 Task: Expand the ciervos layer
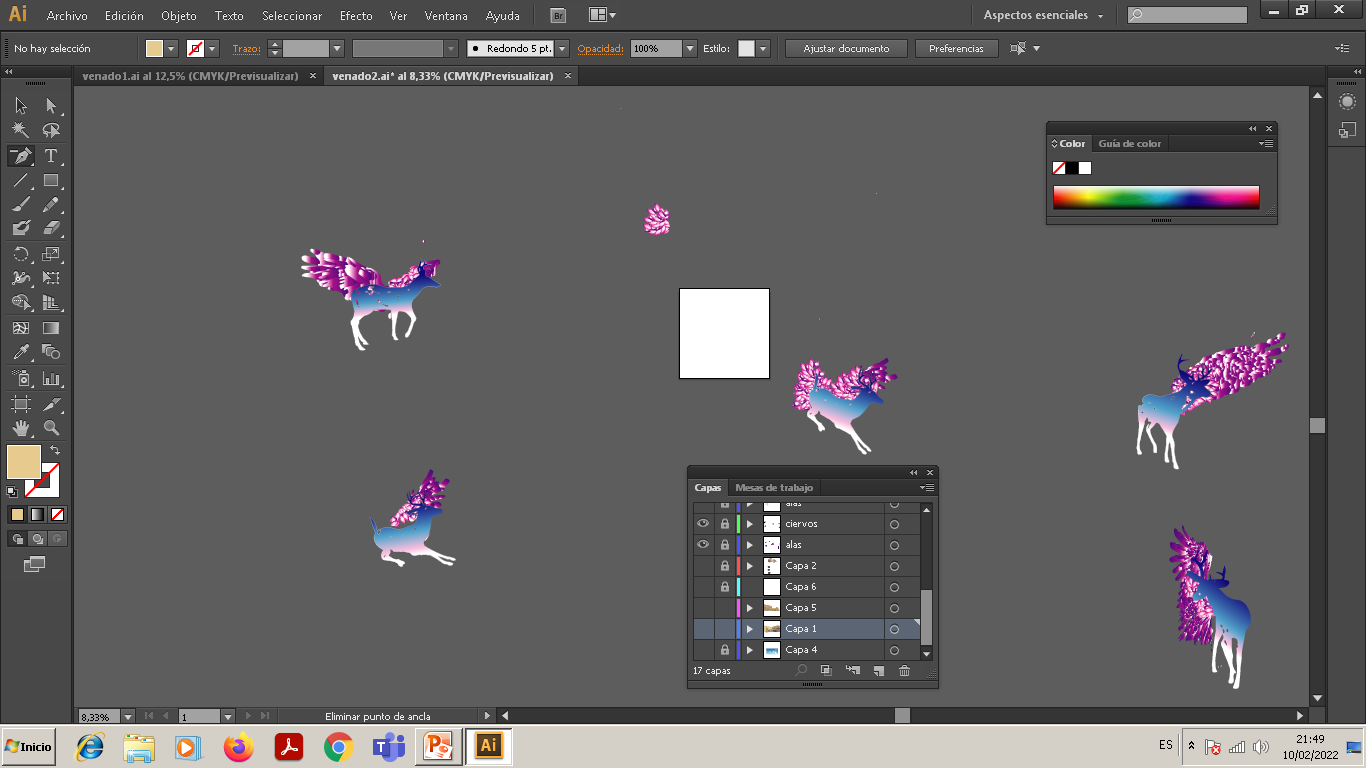(749, 524)
